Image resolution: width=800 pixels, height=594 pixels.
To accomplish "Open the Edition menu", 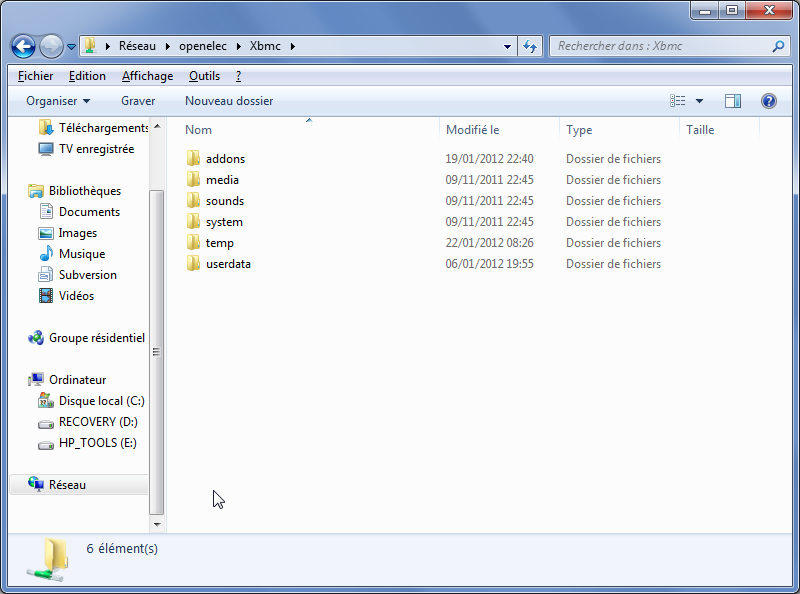I will [87, 76].
